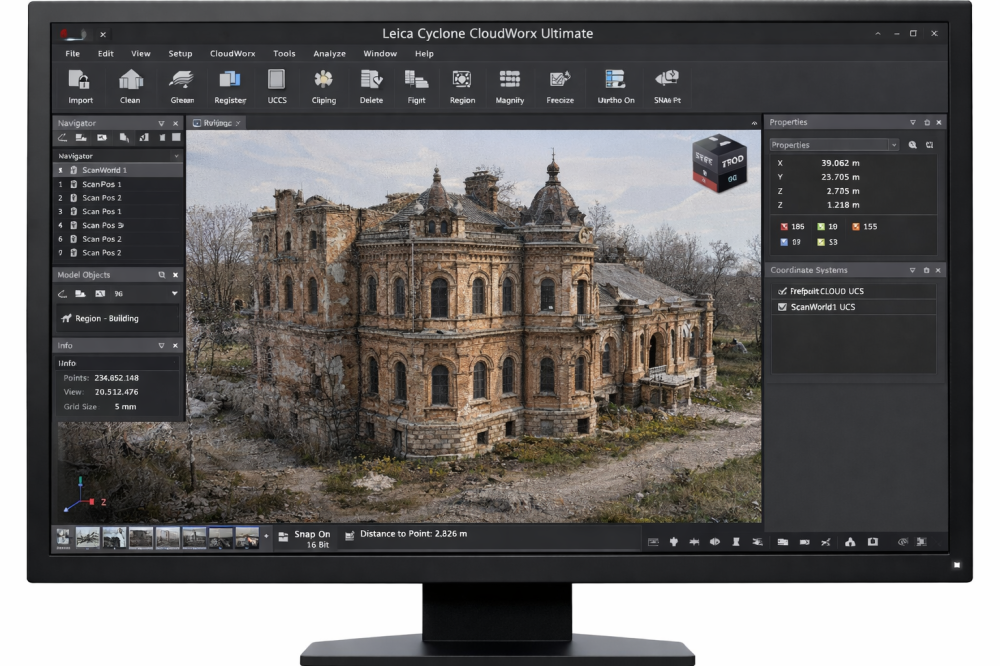
Task: Open the Properties combo box dropdown
Action: click(x=893, y=145)
